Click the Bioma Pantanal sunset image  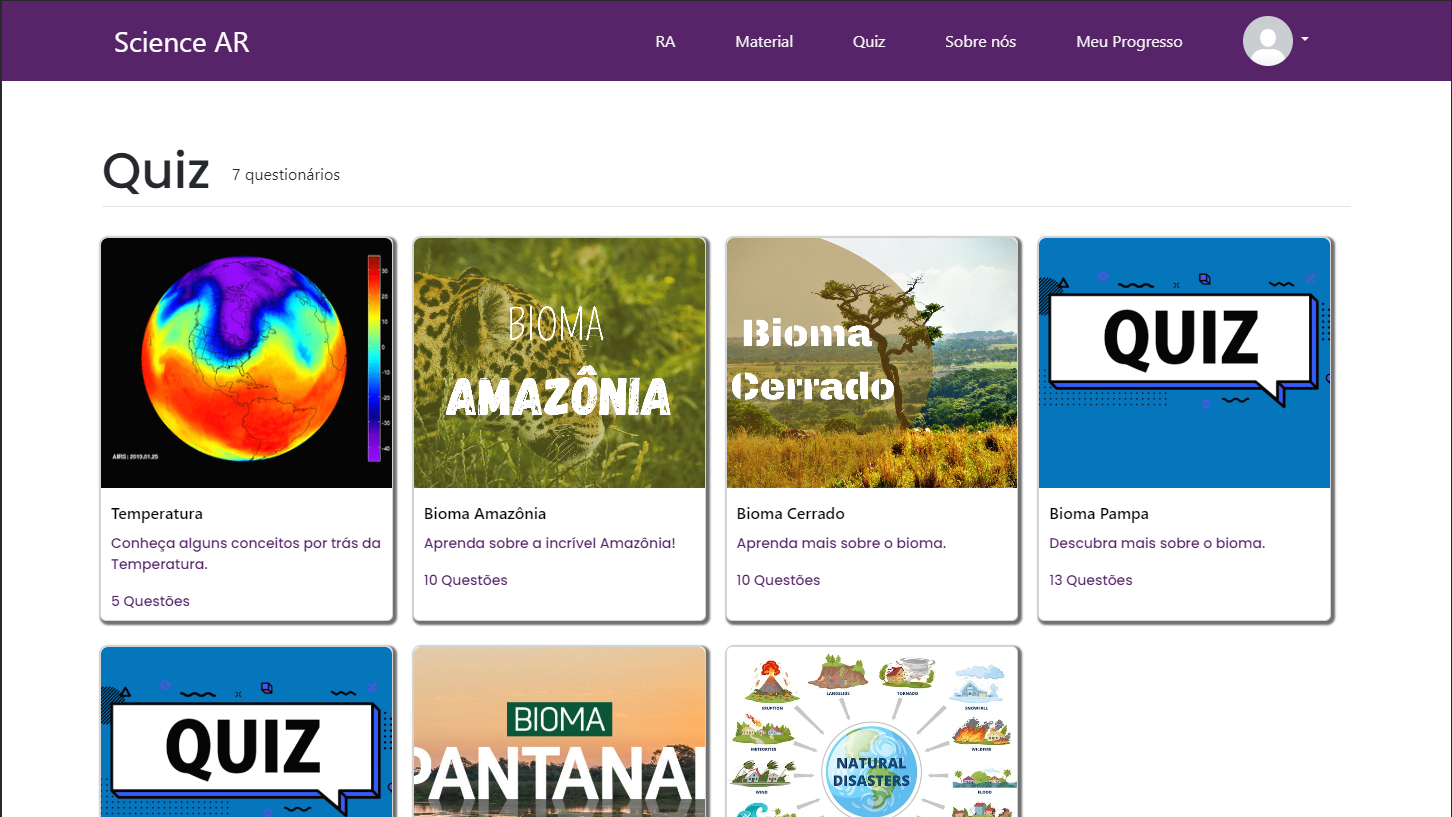tap(559, 732)
